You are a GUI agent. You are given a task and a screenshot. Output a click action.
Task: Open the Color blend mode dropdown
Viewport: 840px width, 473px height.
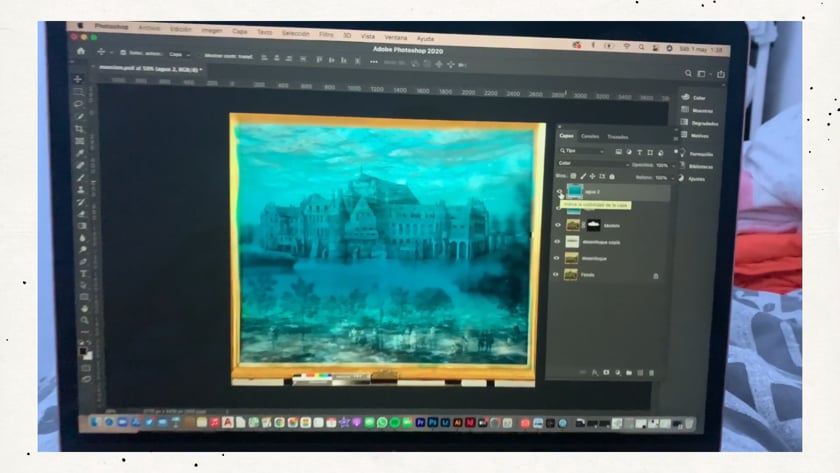(x=594, y=163)
